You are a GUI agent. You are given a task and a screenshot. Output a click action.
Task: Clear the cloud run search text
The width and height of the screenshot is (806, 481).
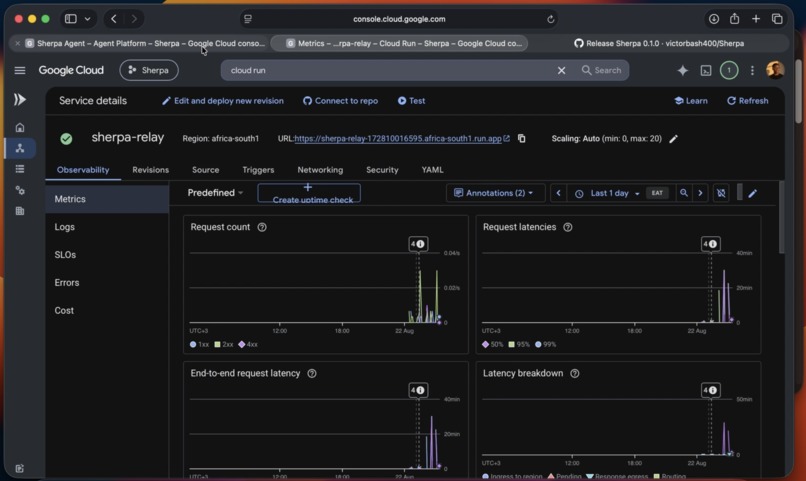(x=561, y=70)
